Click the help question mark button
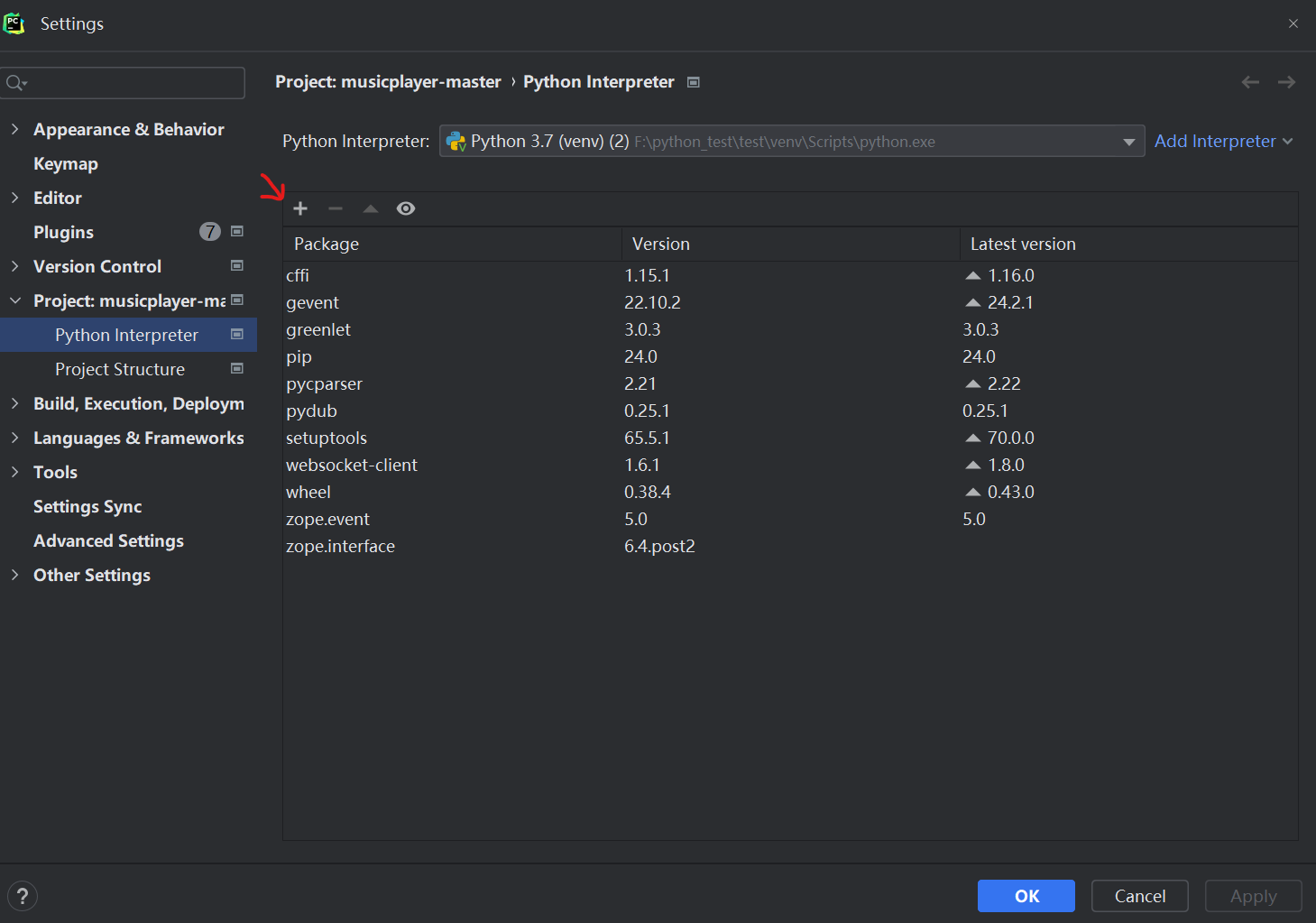 click(23, 896)
